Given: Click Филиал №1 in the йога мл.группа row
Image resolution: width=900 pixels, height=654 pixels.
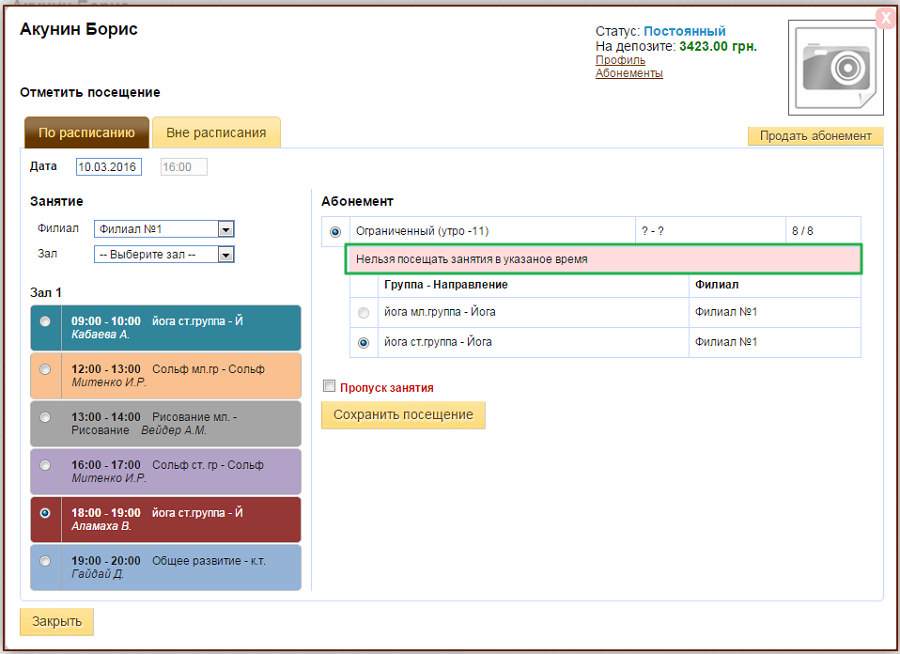Looking at the screenshot, I should pos(726,312).
